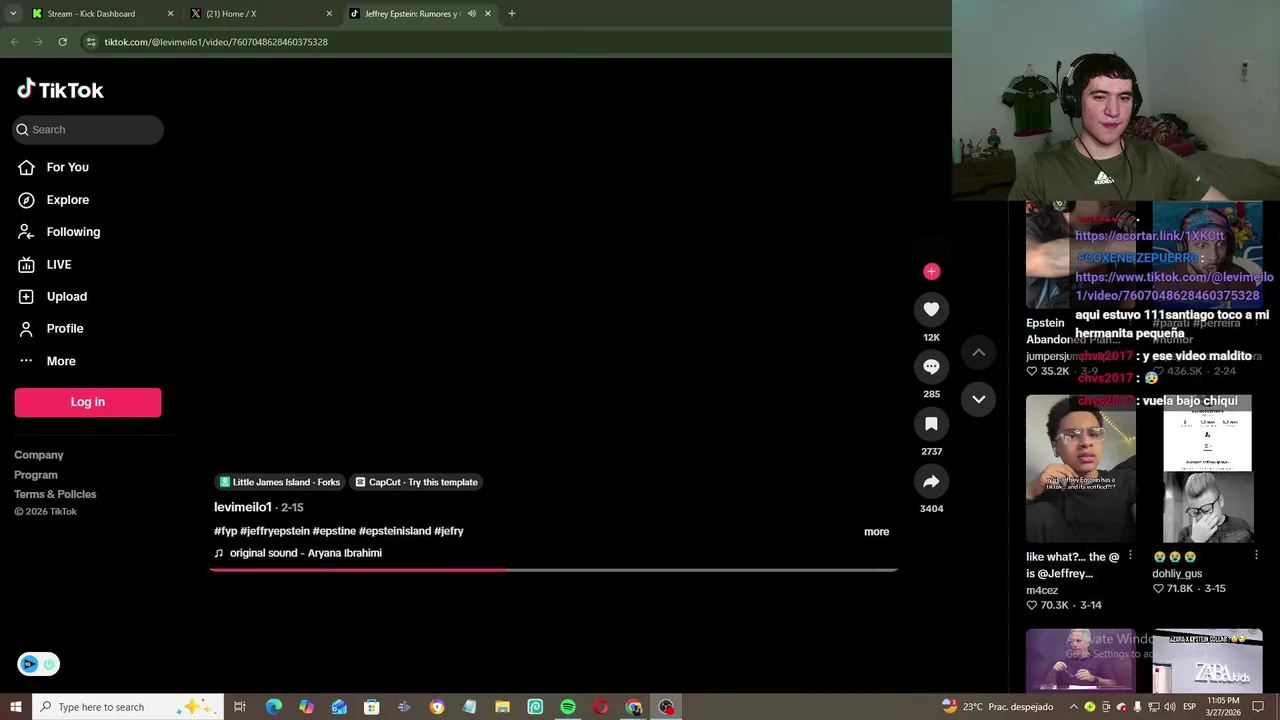Screen dimensions: 1280x720
Task: Click the floating blue-green widget at bottom left
Action: 38,664
